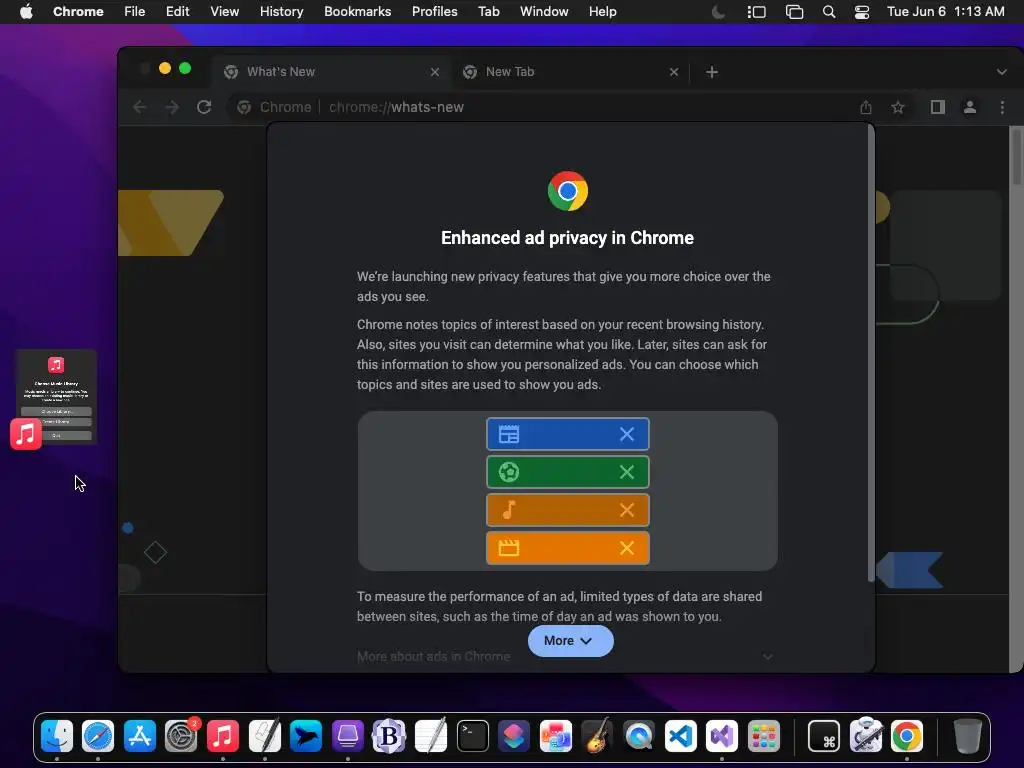The width and height of the screenshot is (1024, 768).
Task: Remove the green soccer topic chip
Action: (x=626, y=472)
